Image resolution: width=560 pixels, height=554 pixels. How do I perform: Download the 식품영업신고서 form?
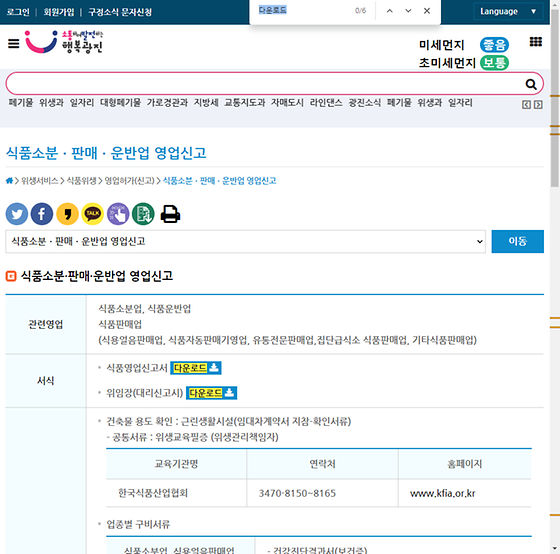[x=196, y=368]
